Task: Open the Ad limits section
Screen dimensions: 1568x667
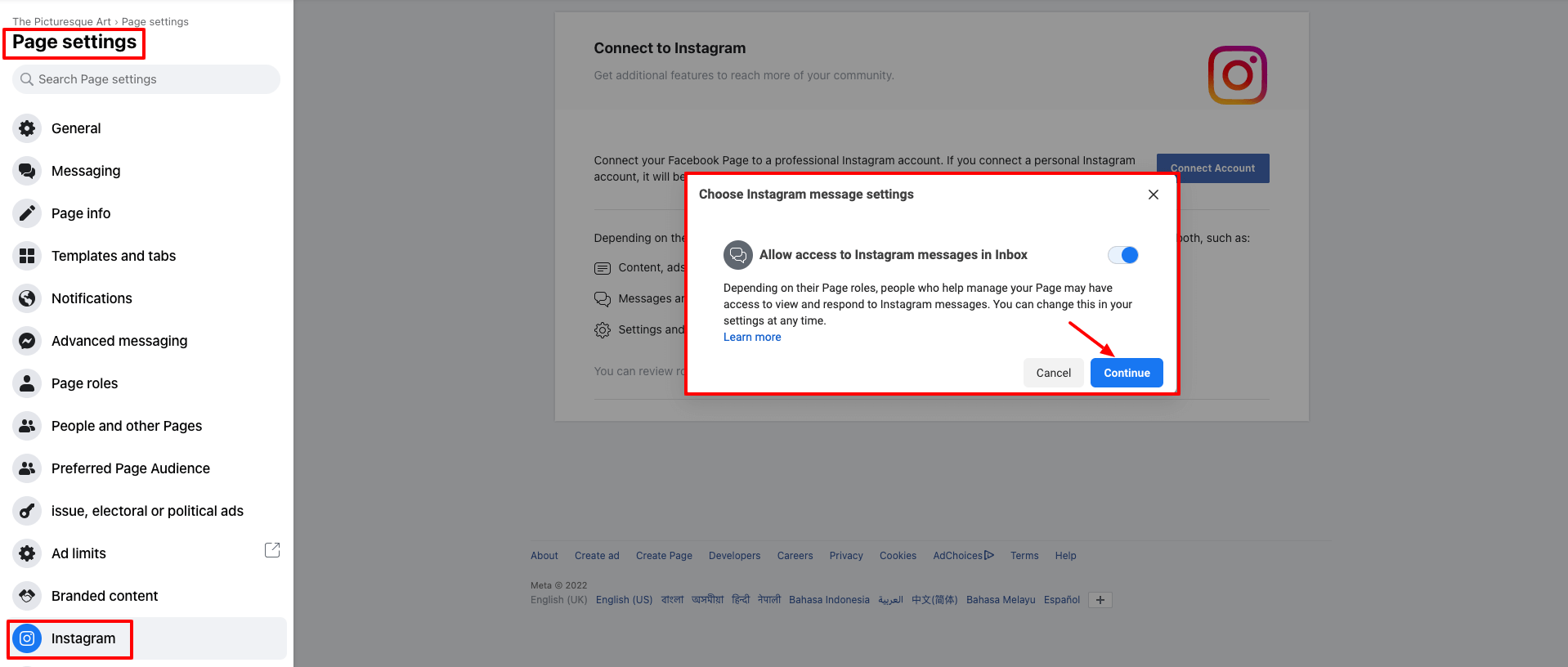Action: click(x=146, y=553)
